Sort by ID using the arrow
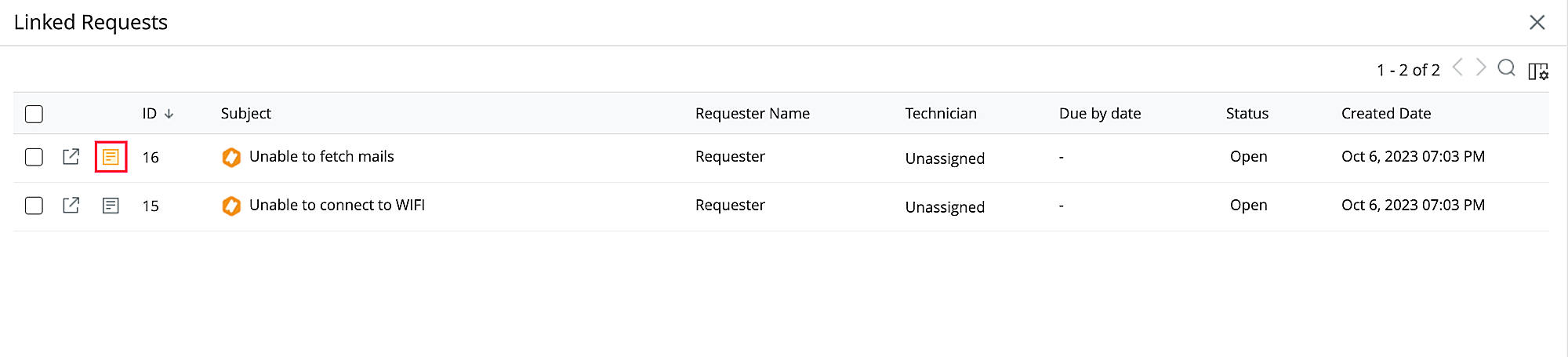 tap(169, 114)
